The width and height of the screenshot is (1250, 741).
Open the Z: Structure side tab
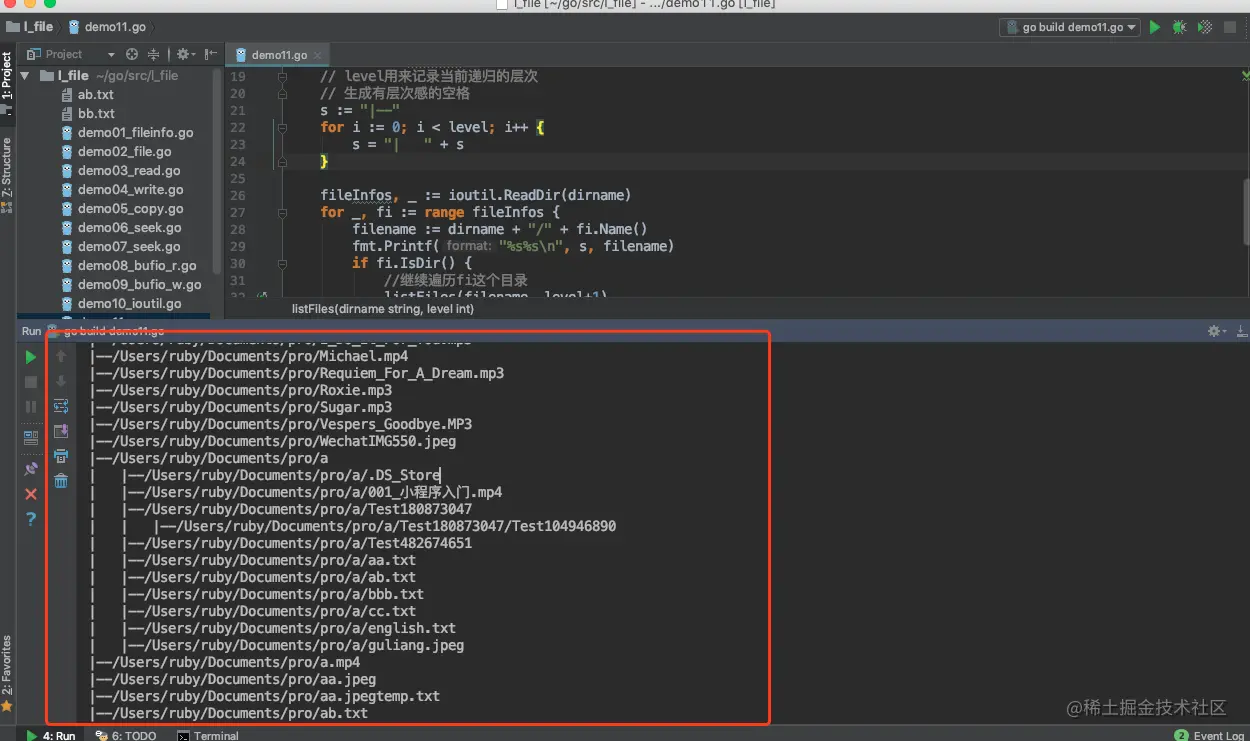(x=7, y=175)
